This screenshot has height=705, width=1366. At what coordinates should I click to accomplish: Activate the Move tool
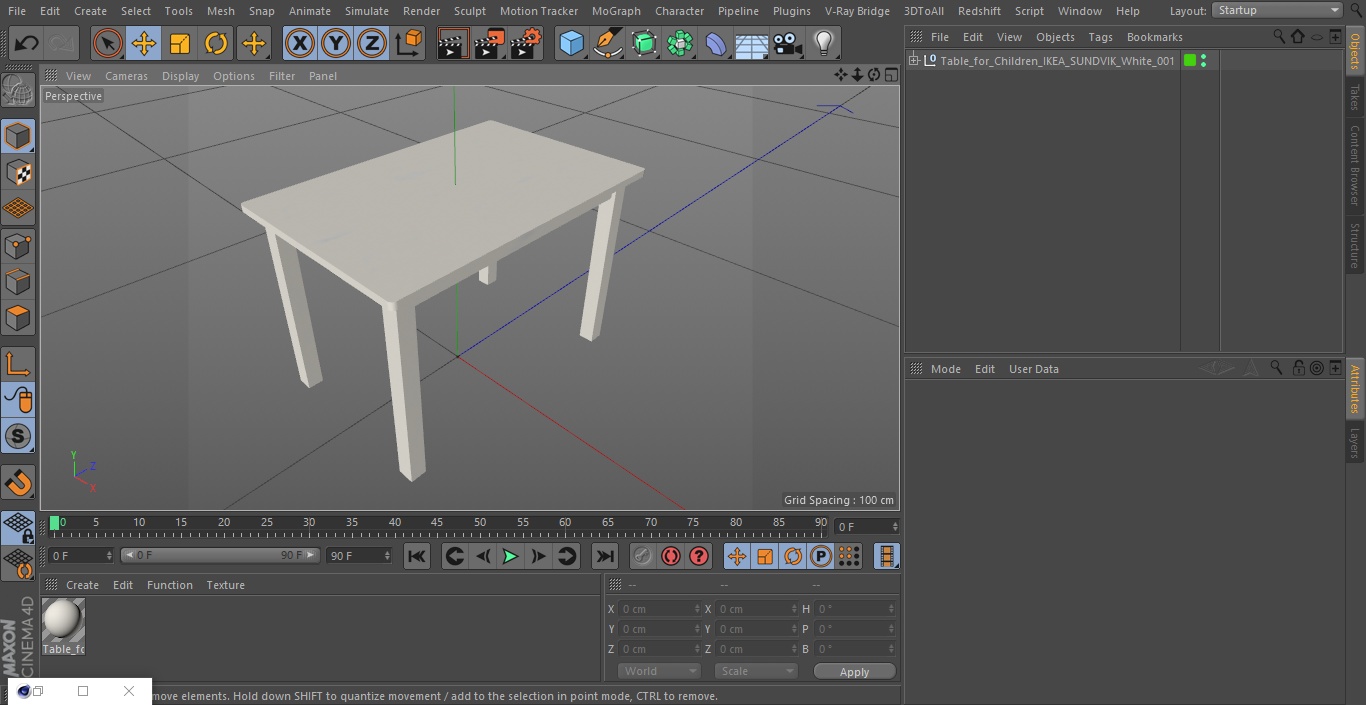(143, 43)
